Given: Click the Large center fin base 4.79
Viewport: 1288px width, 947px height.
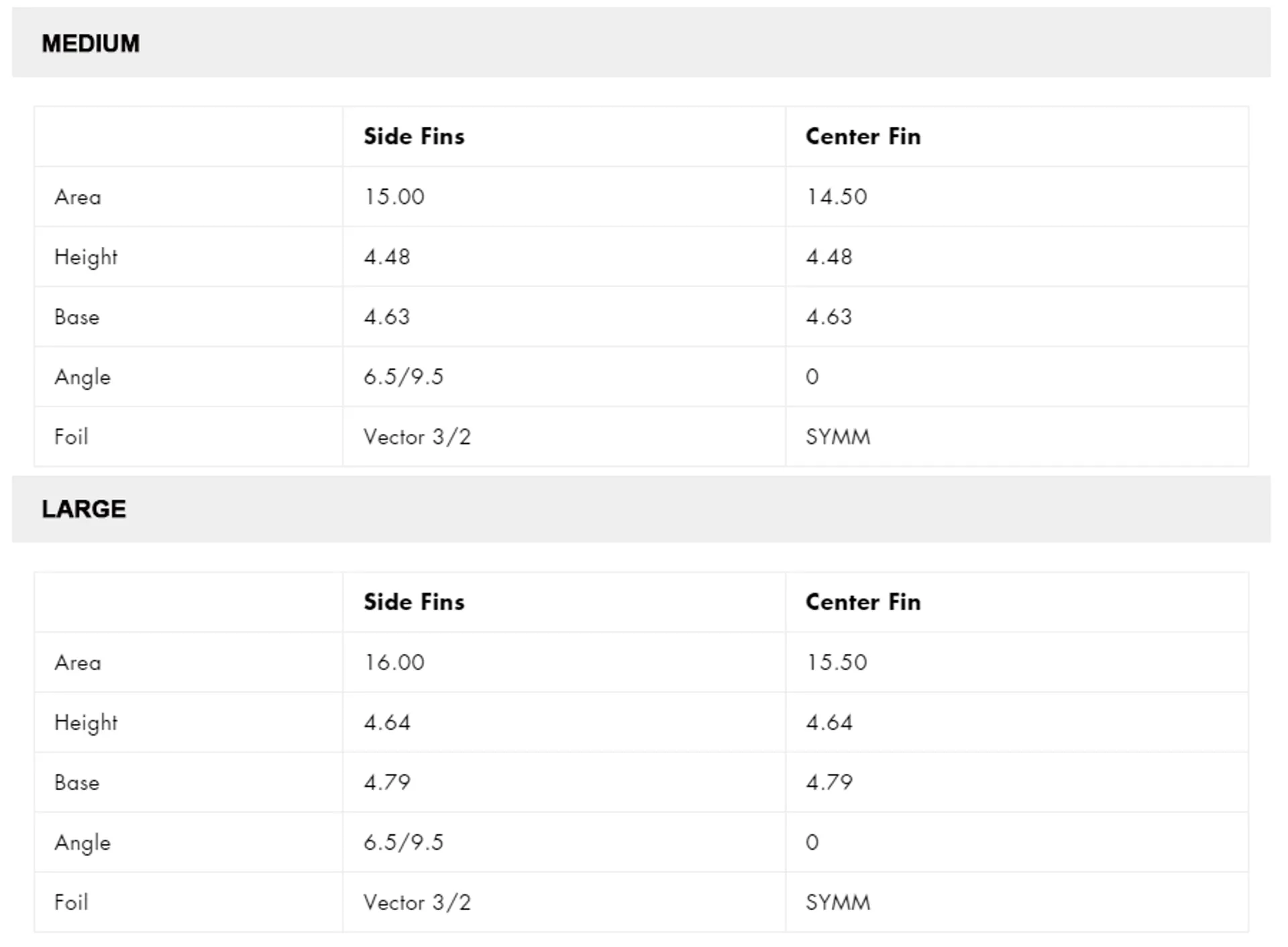Looking at the screenshot, I should coord(829,782).
